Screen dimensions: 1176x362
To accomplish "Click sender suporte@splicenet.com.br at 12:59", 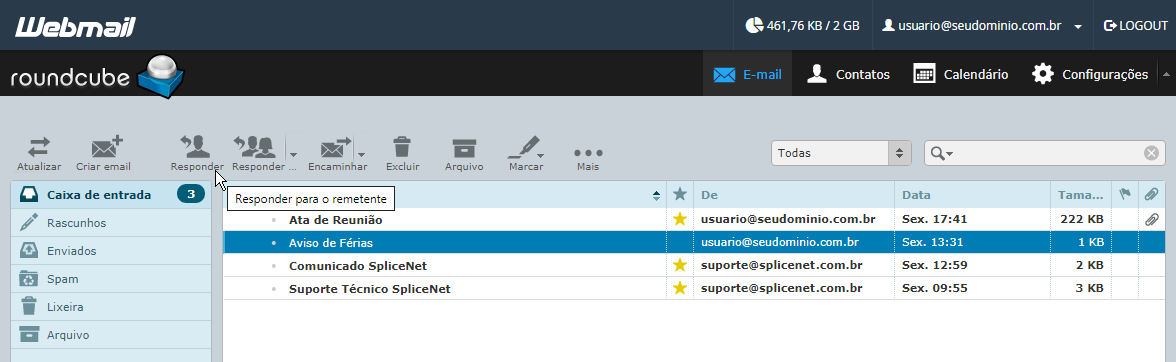I will tap(782, 265).
